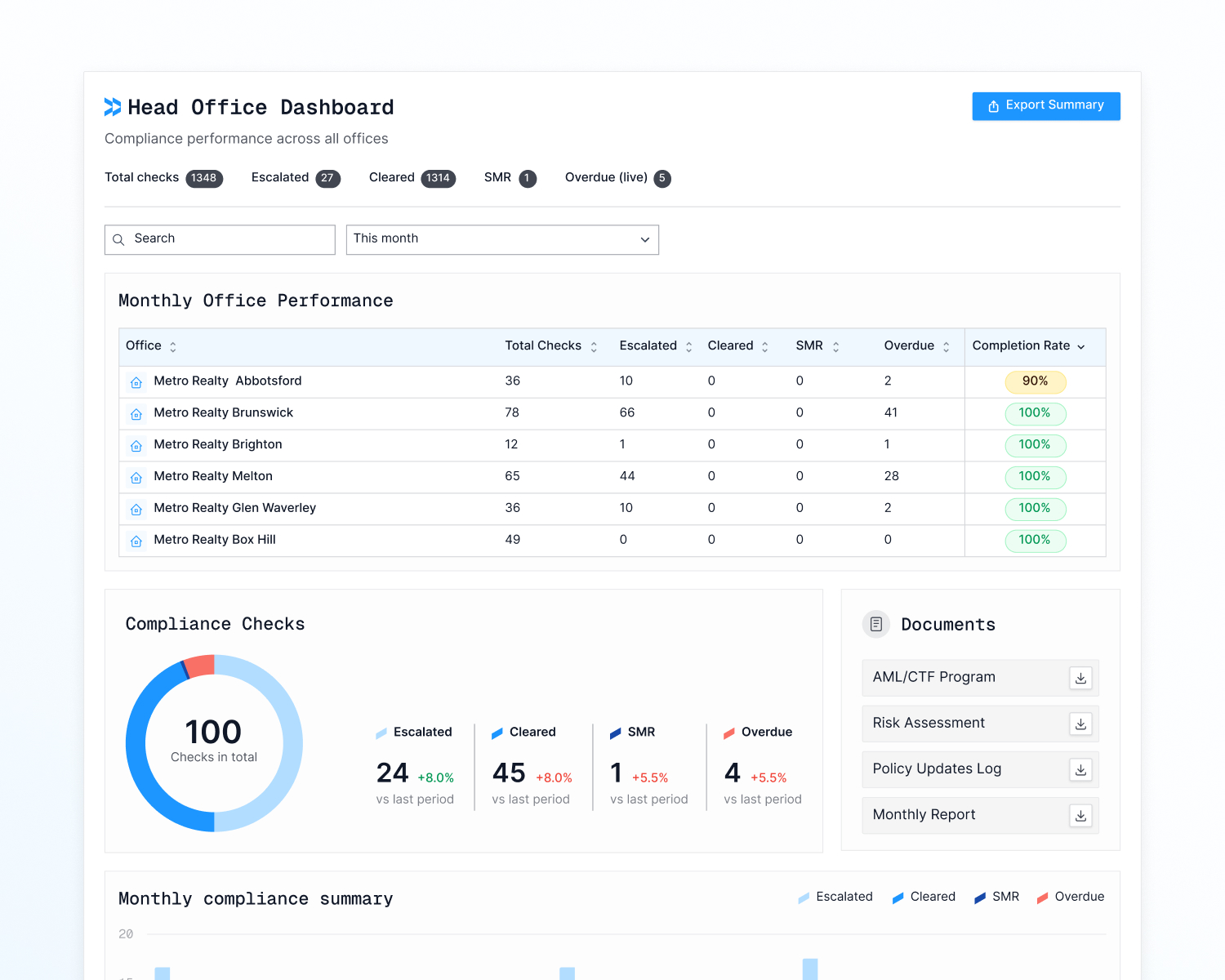Viewport: 1225px width, 980px height.
Task: Download the Monthly Report document
Action: point(1080,816)
